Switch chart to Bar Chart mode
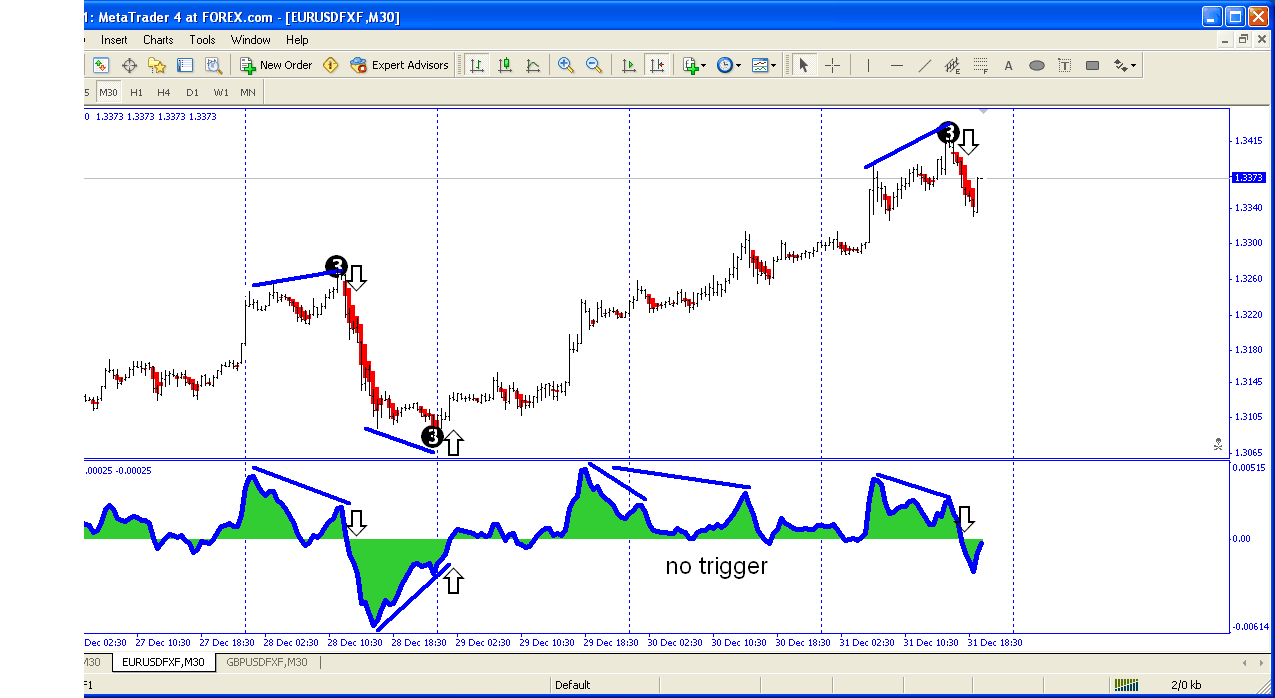1275x698 pixels. click(x=477, y=65)
